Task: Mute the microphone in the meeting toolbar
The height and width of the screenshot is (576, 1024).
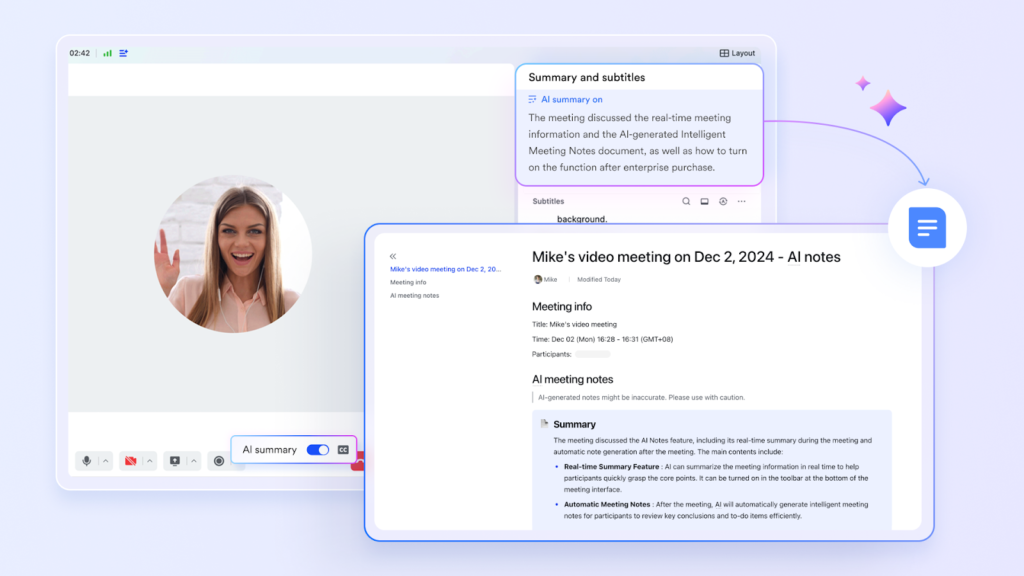Action: (x=87, y=461)
